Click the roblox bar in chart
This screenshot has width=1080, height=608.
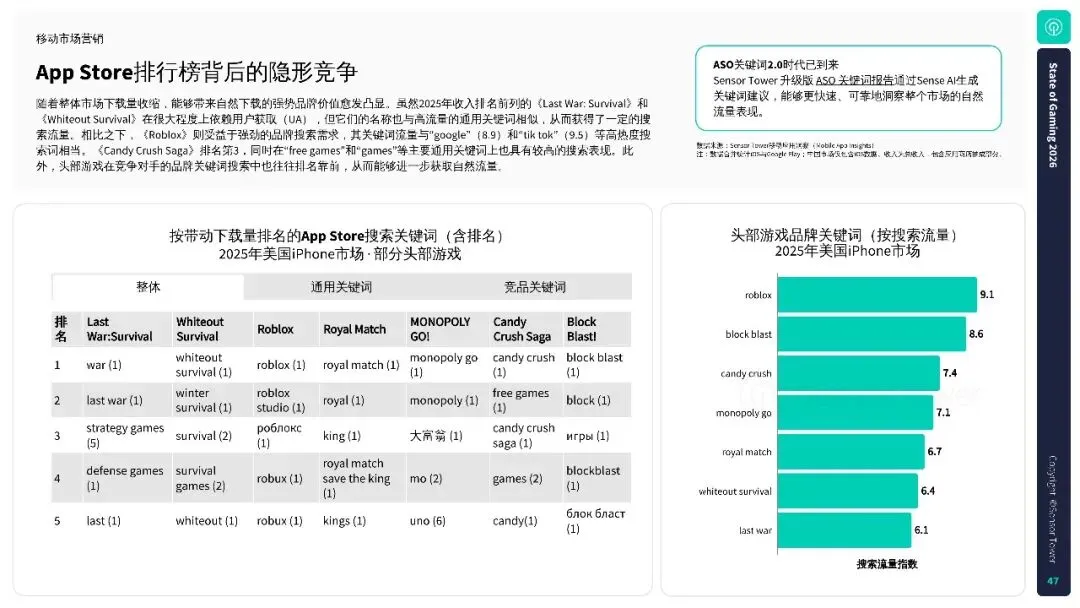click(877, 294)
